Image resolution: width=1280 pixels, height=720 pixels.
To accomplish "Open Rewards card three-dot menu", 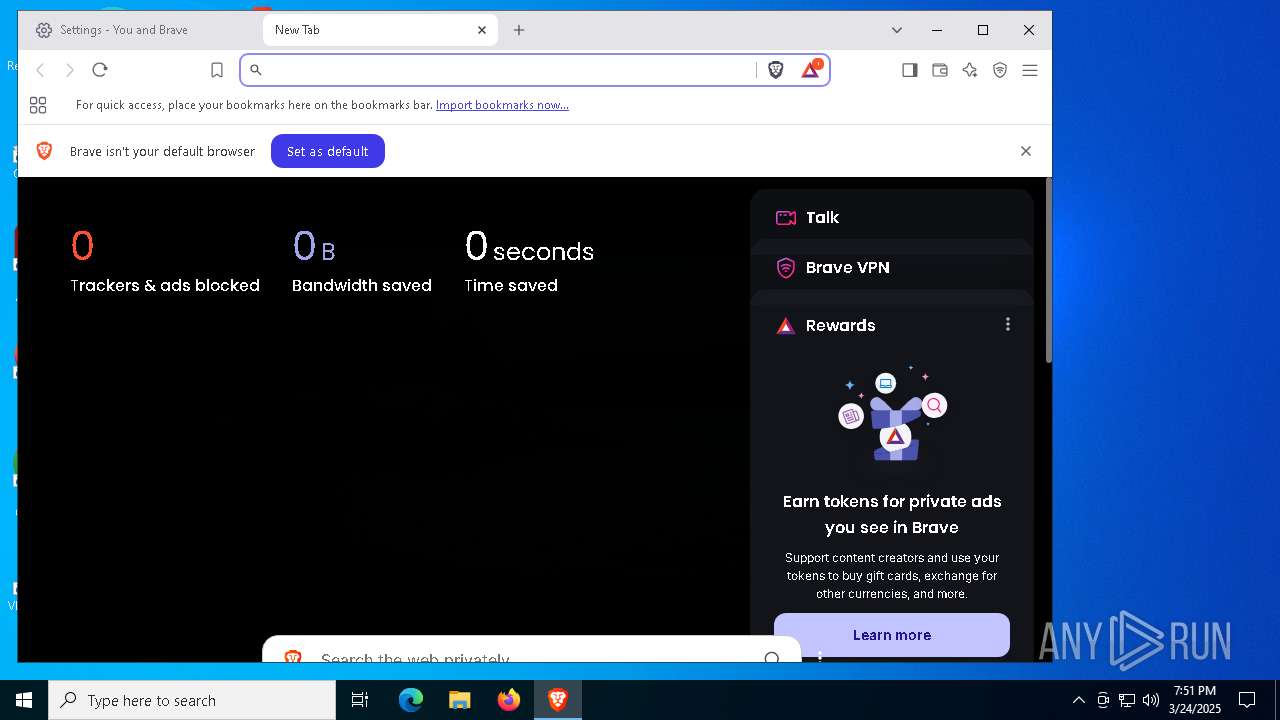I will [x=1007, y=324].
